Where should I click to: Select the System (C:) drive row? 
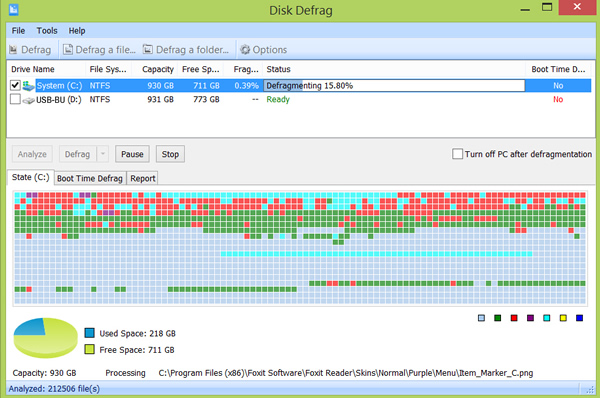pos(300,86)
